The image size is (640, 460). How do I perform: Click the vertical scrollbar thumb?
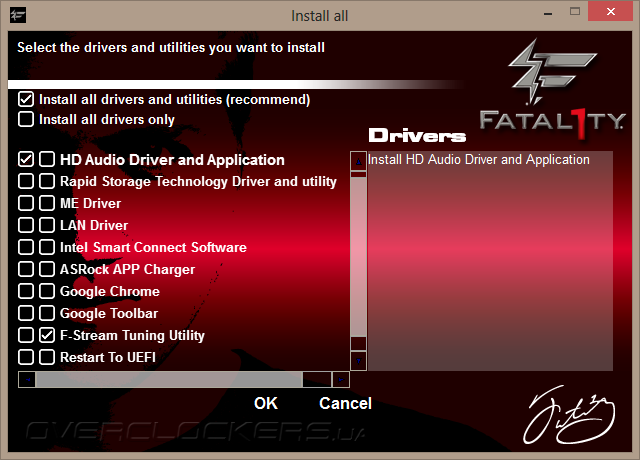click(x=358, y=257)
